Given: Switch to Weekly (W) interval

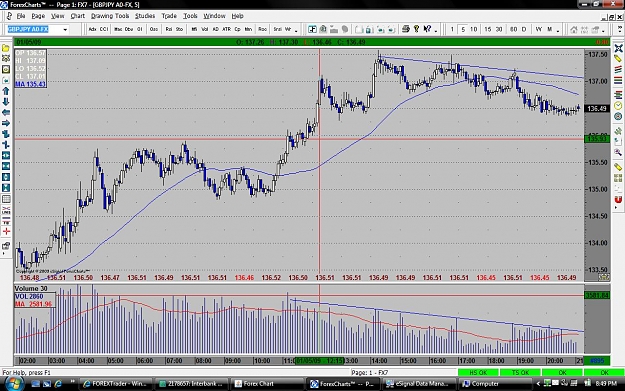Looking at the screenshot, I should coord(539,29).
